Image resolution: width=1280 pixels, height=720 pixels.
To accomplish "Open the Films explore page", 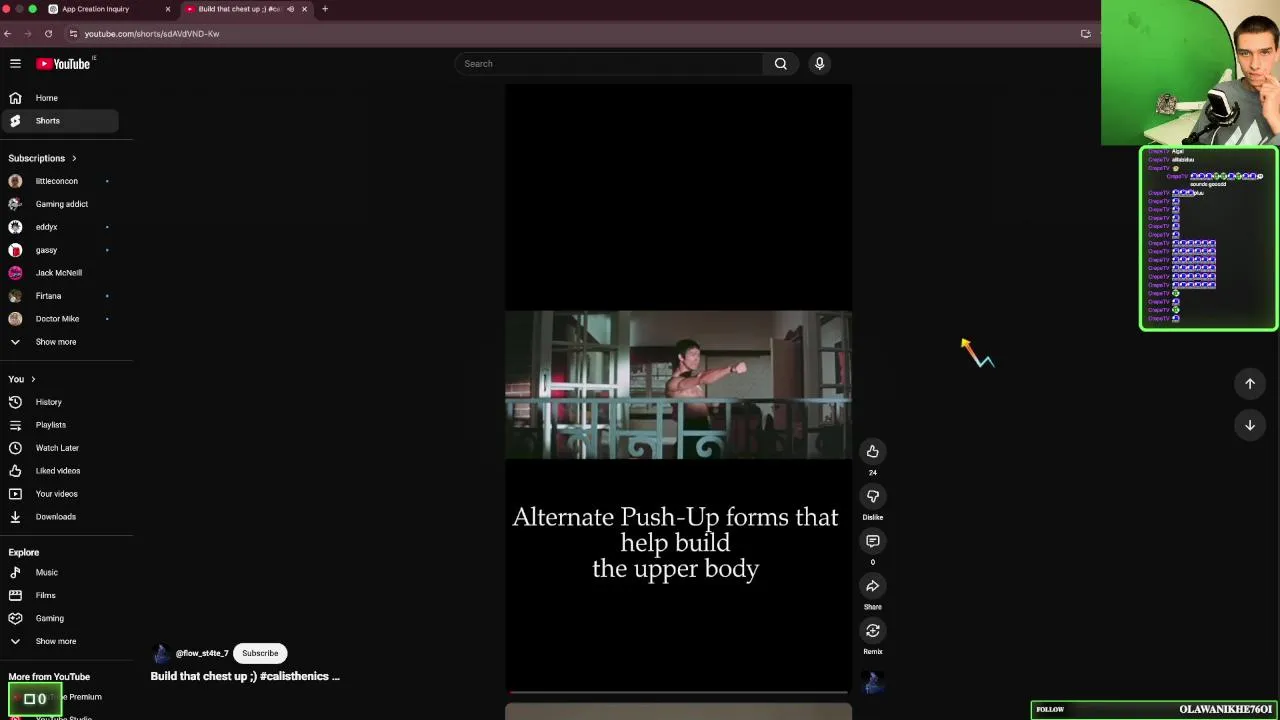I will [x=60, y=596].
